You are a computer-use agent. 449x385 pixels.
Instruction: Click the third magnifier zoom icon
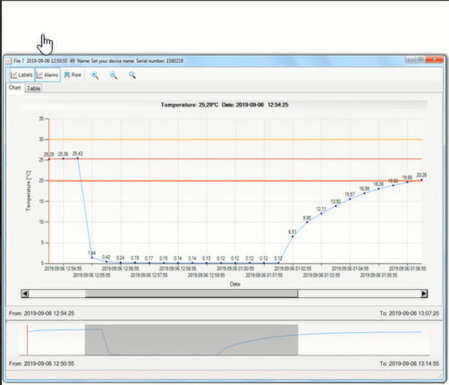tap(132, 75)
